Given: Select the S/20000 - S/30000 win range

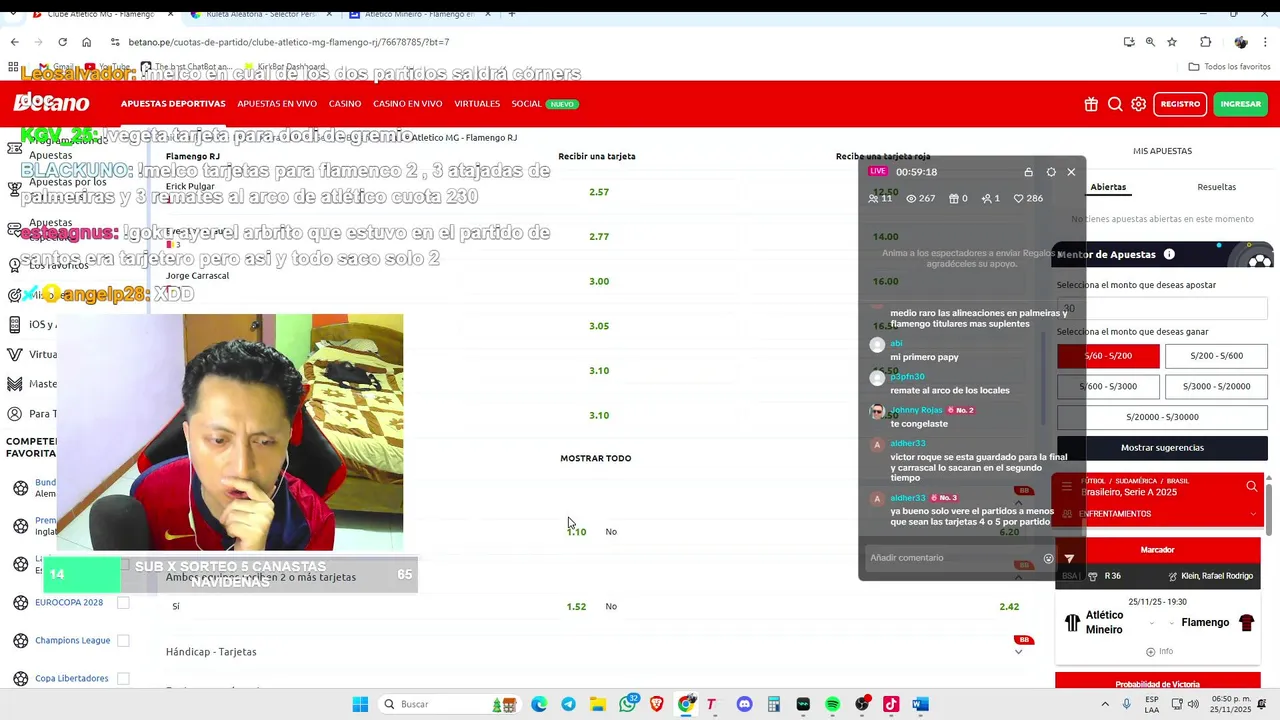Looking at the screenshot, I should [1162, 417].
